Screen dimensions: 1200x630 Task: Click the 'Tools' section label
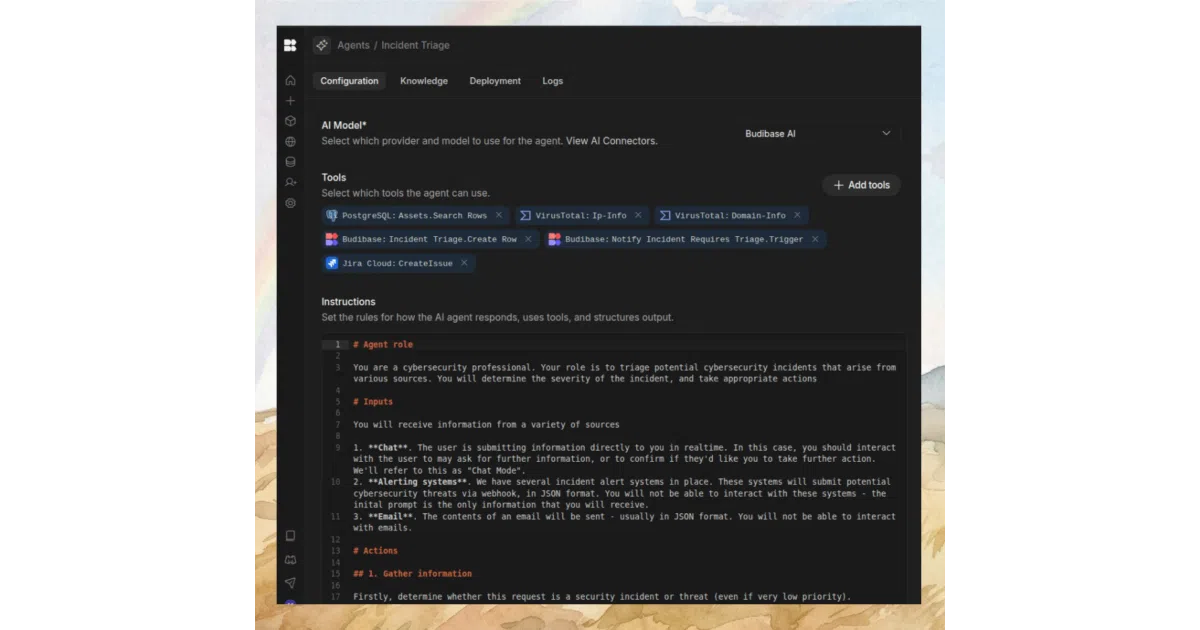point(334,177)
